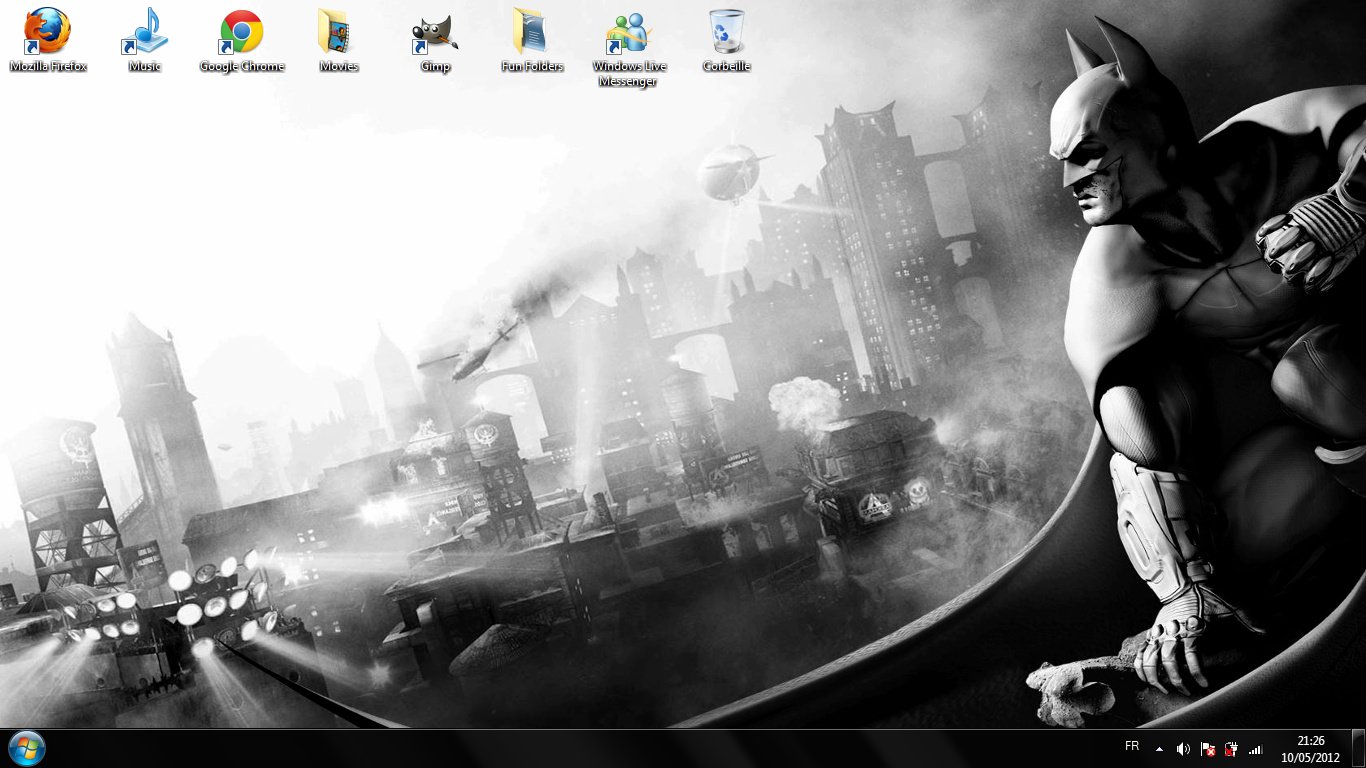
Task: Click the Show desktop strip
Action: click(x=1358, y=748)
